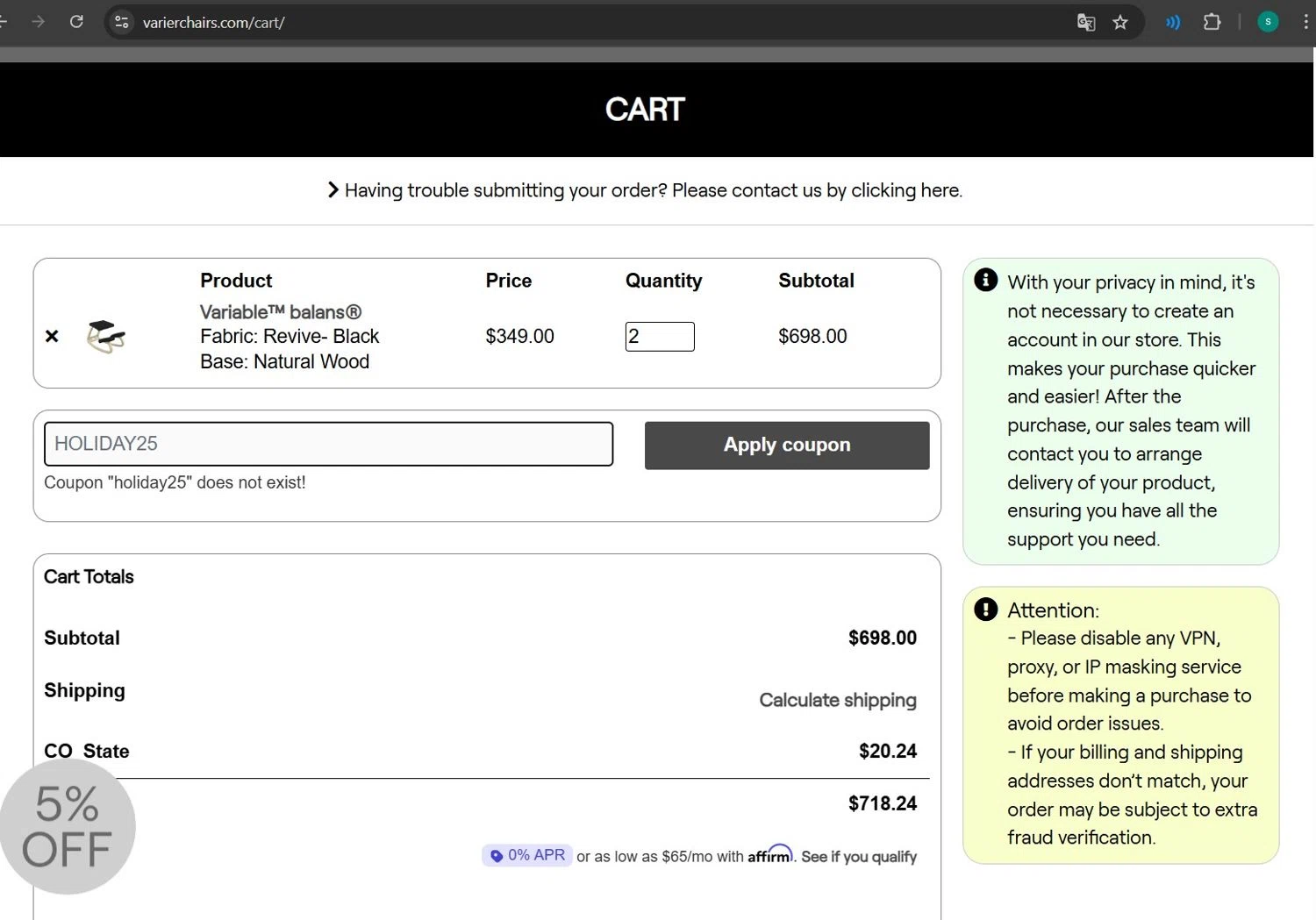Go forward in browser history

tap(38, 22)
